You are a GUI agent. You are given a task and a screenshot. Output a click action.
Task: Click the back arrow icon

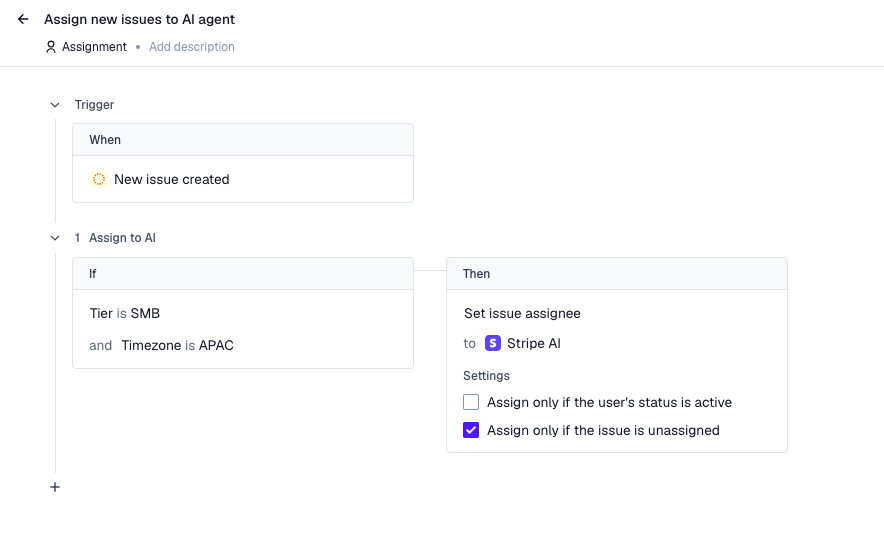[23, 19]
